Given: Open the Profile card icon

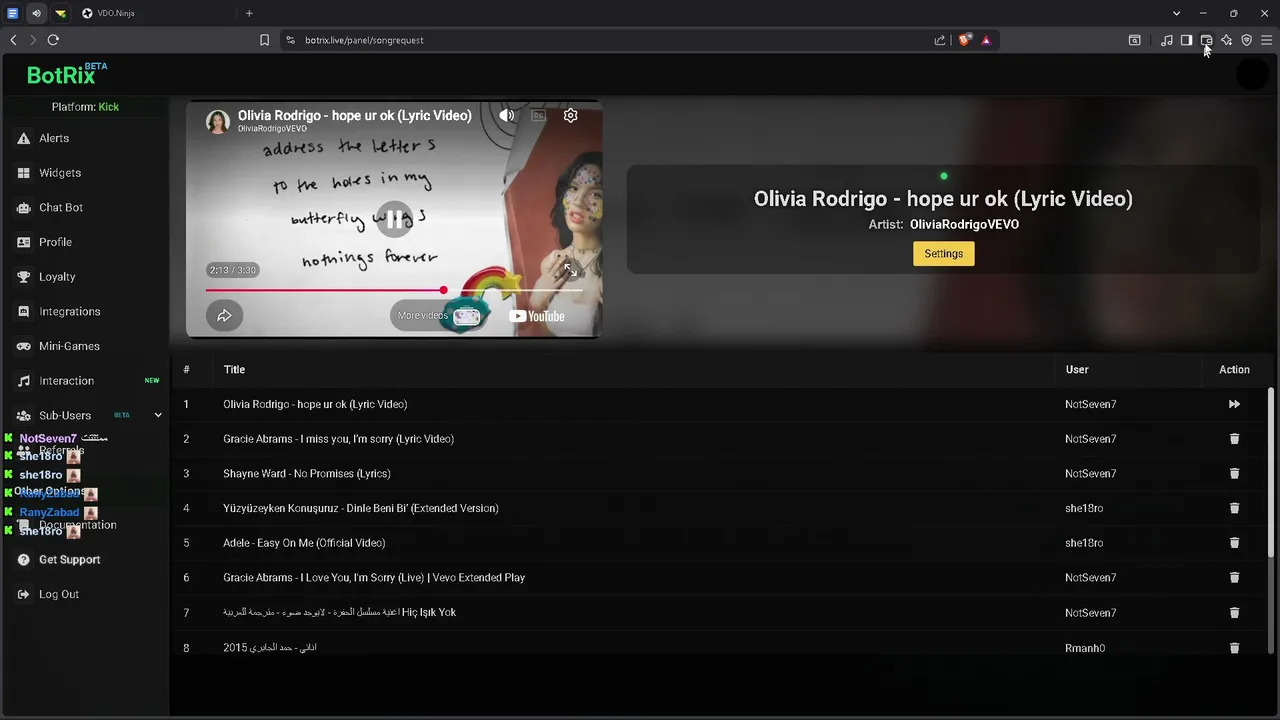Looking at the screenshot, I should [24, 242].
